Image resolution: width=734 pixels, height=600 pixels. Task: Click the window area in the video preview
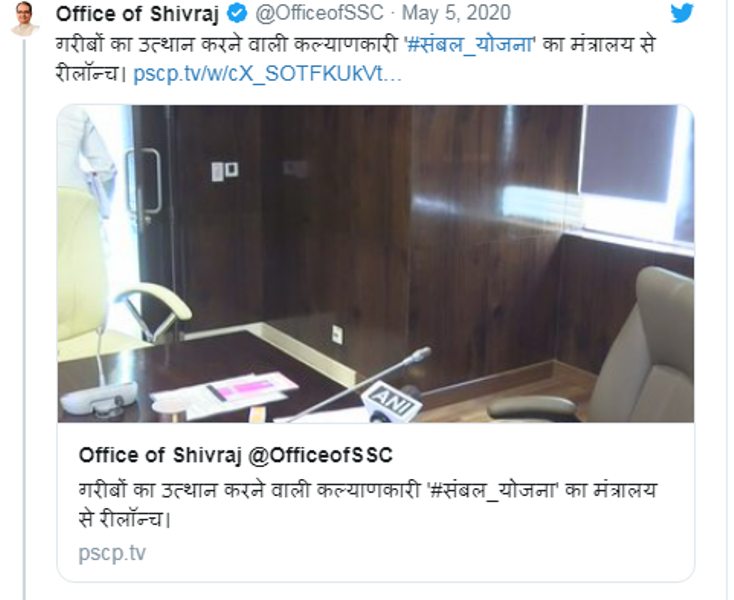tap(627, 154)
